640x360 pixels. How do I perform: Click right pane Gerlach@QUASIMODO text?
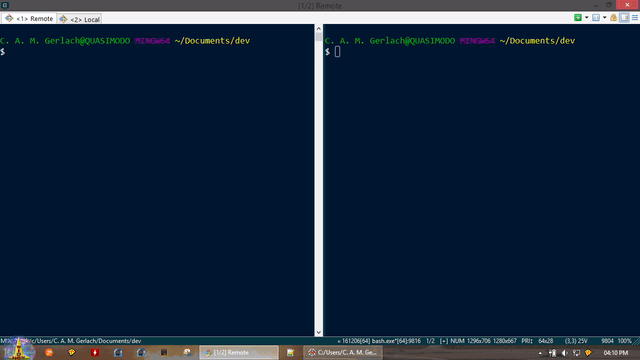click(x=412, y=41)
